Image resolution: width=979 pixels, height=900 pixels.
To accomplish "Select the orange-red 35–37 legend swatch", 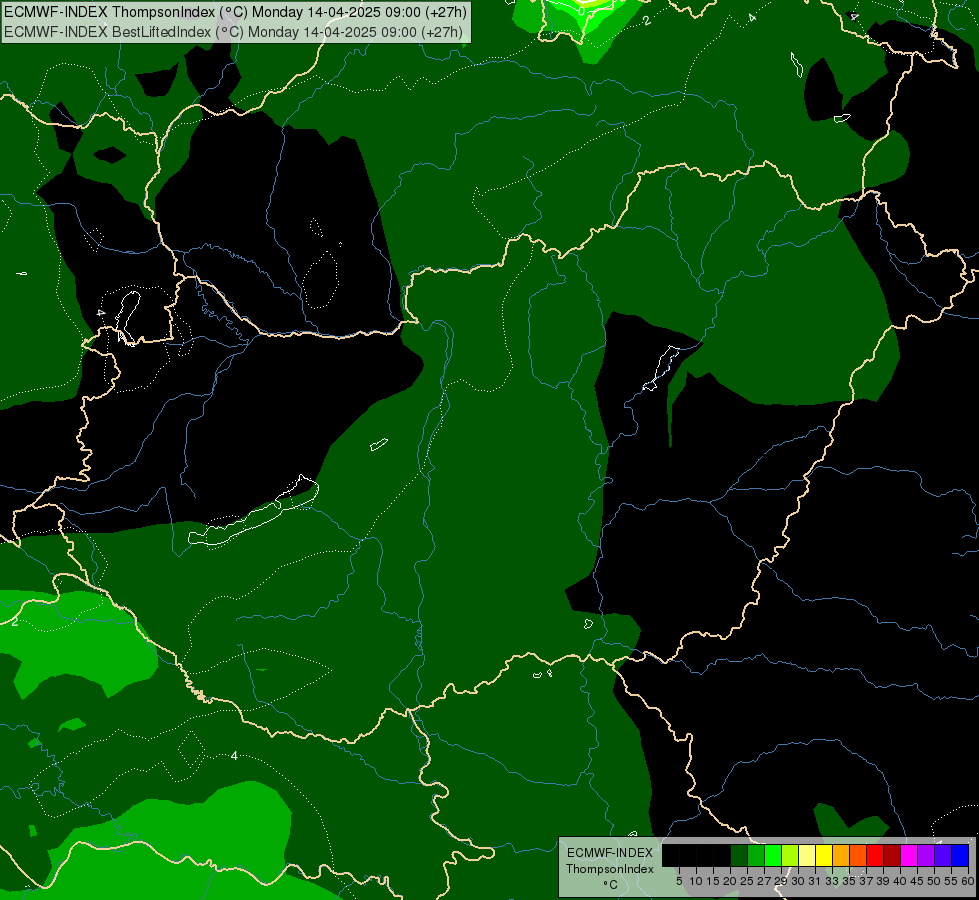I will 858,855.
